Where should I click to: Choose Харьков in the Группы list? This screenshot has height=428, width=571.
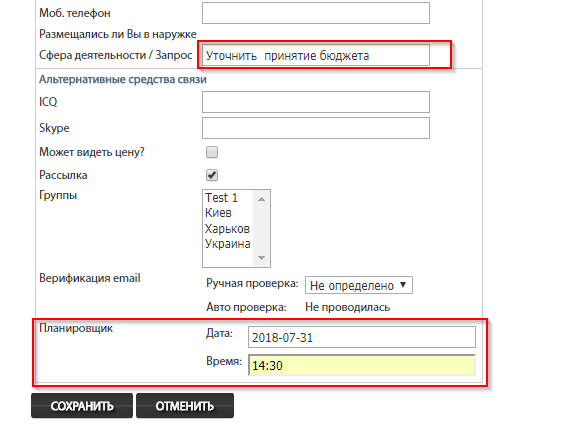(x=227, y=229)
